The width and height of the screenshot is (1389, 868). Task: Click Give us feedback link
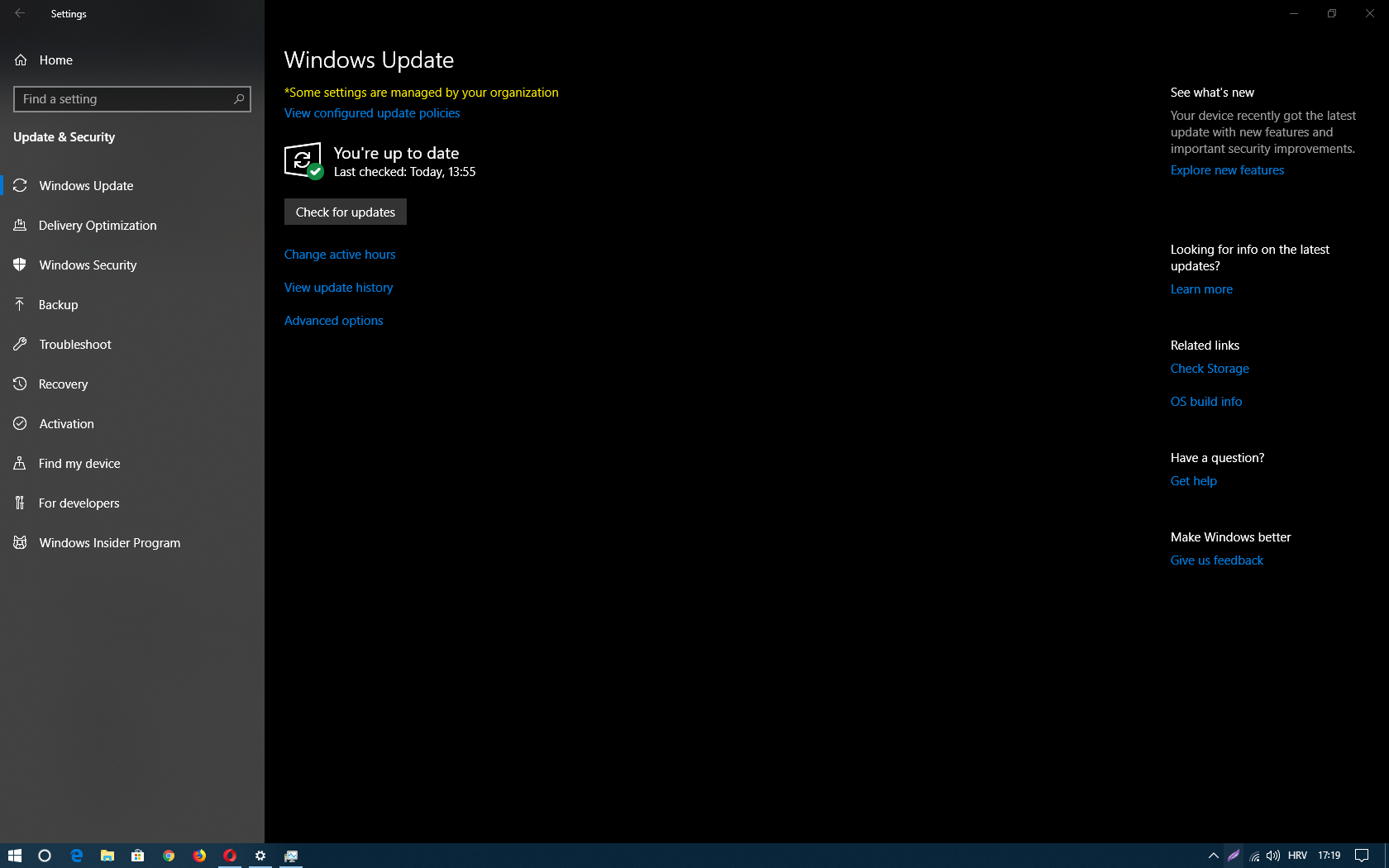click(1217, 560)
